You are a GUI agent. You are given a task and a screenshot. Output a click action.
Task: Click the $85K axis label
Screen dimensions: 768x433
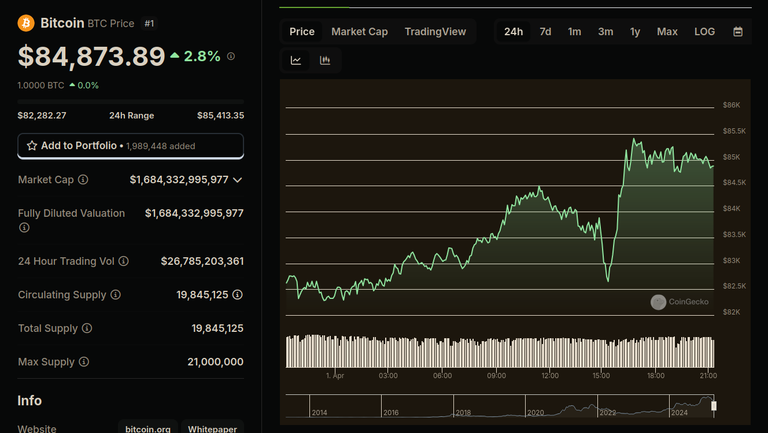point(731,157)
